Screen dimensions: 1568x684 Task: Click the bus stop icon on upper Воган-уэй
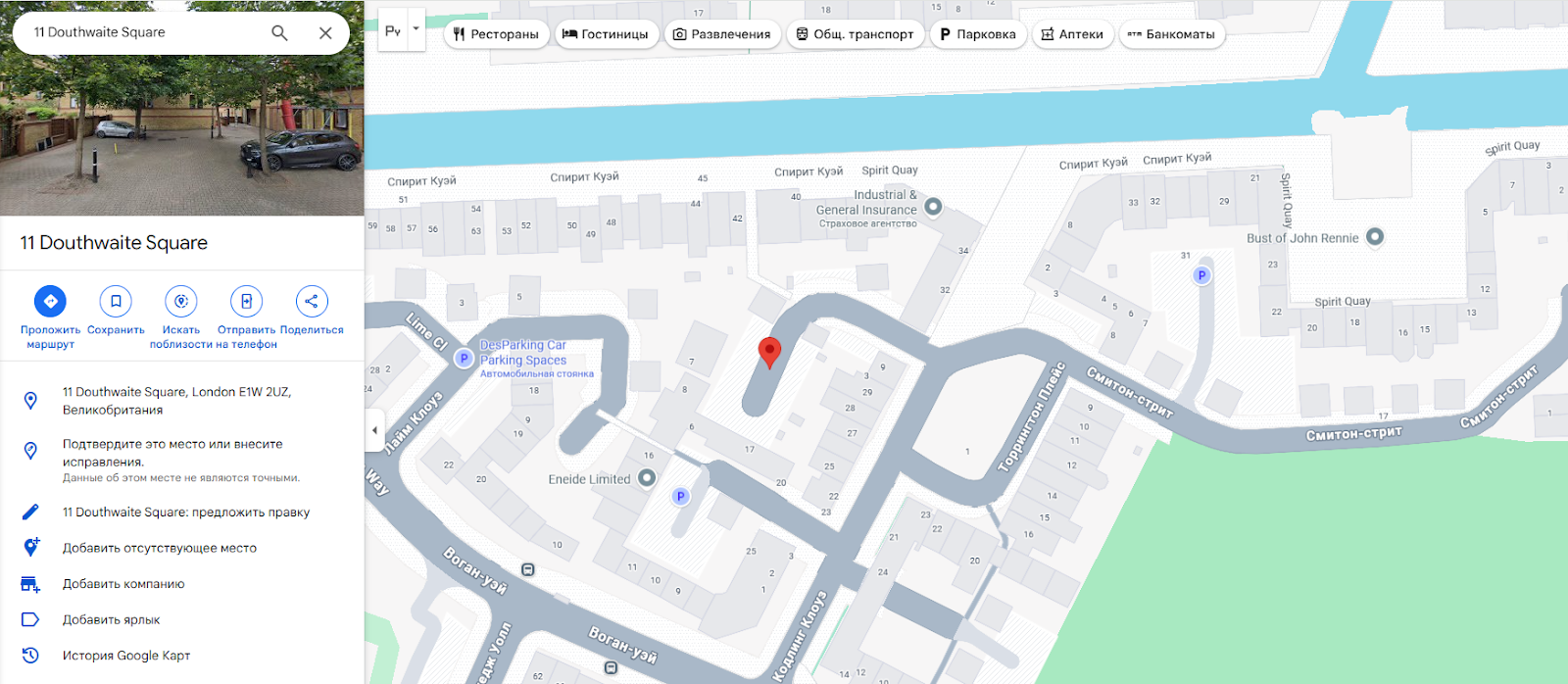(x=528, y=569)
